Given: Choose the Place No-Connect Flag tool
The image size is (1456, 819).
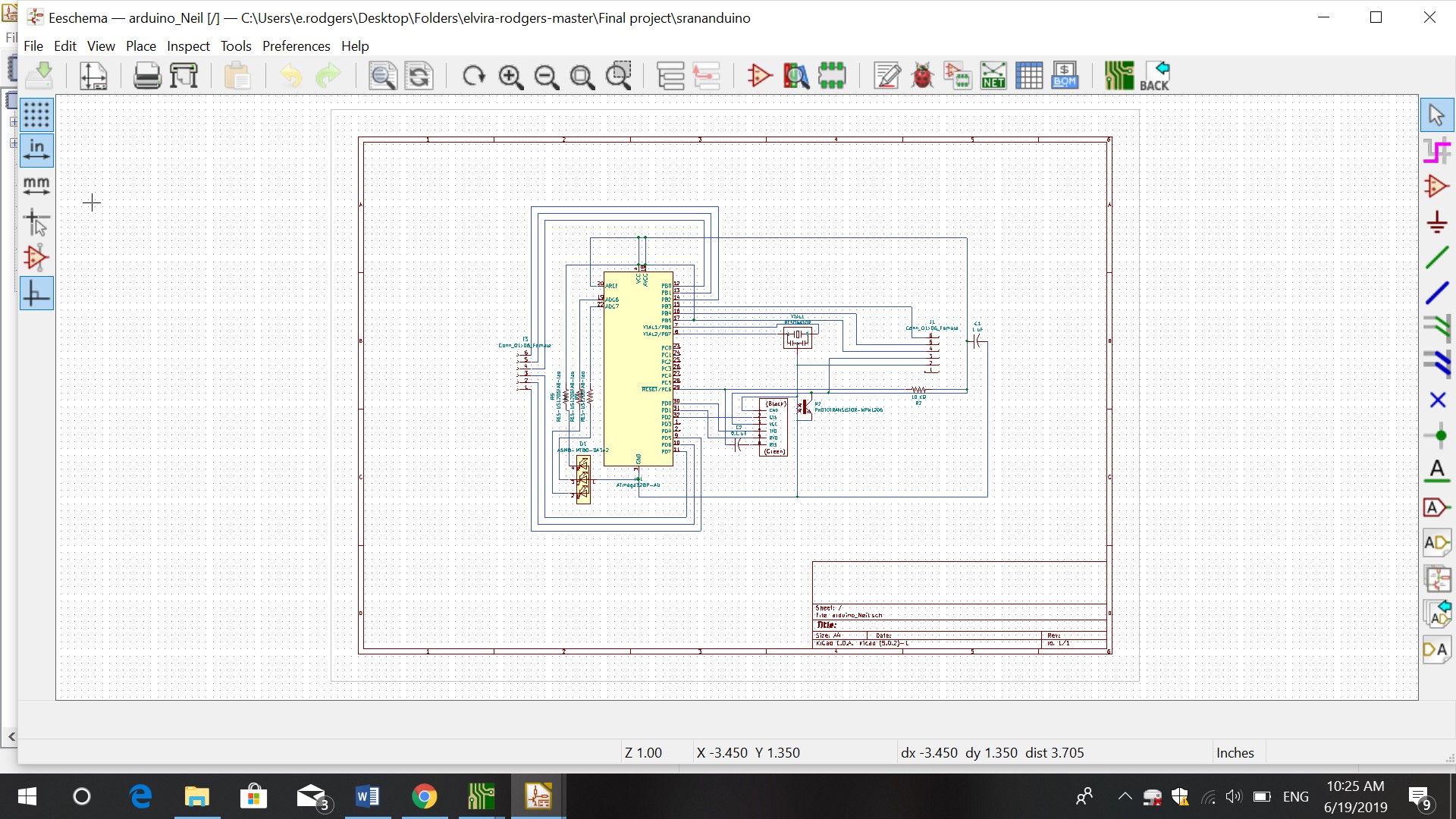Looking at the screenshot, I should point(1437,400).
